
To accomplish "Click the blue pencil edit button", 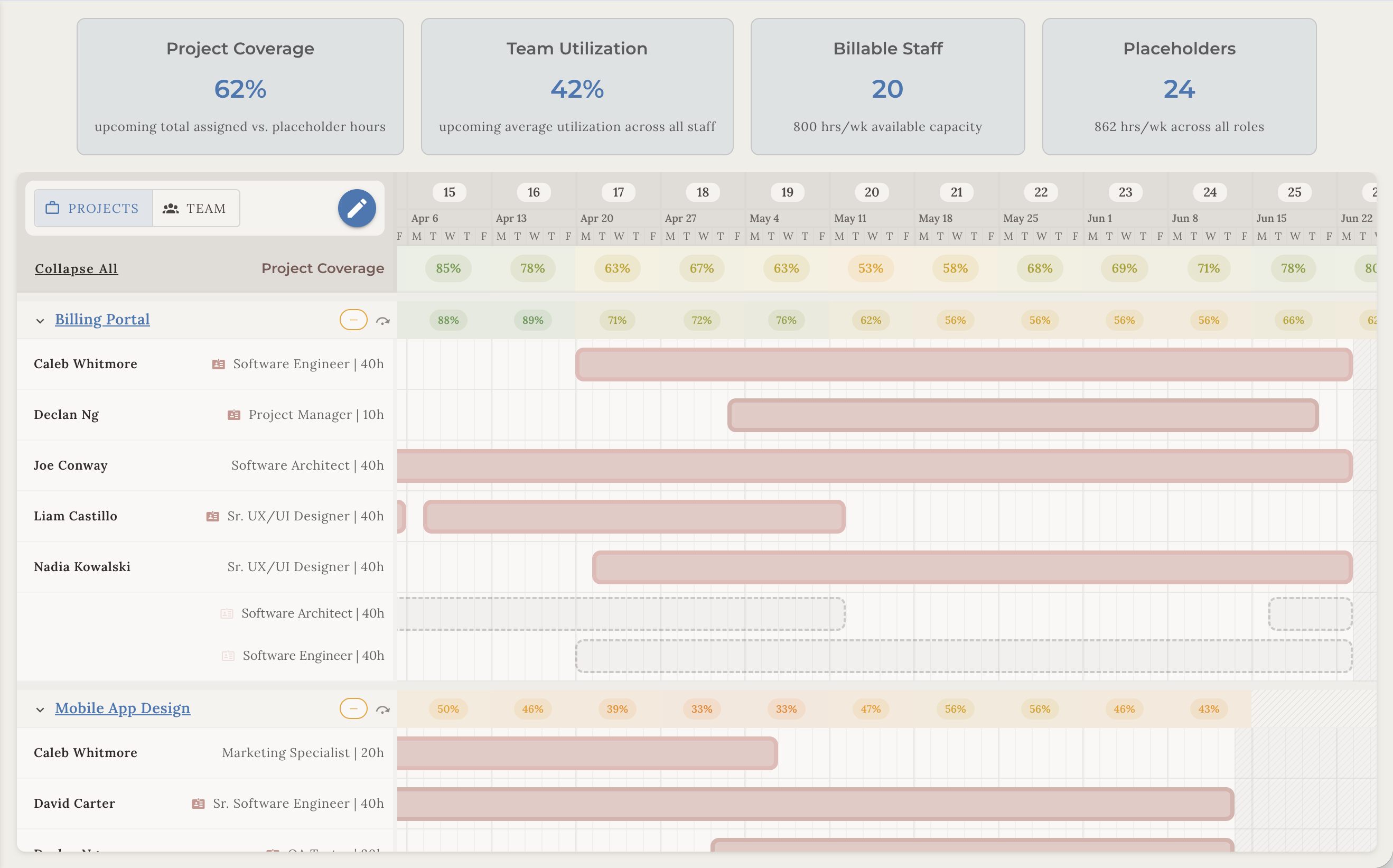I will click(x=357, y=208).
